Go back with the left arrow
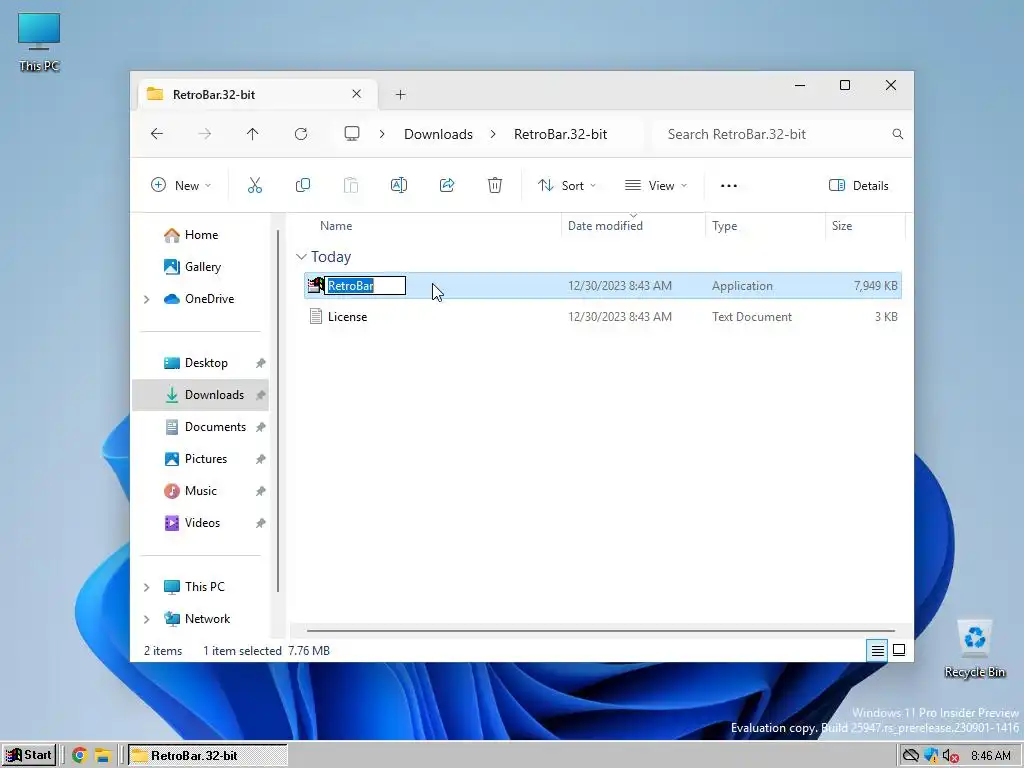 click(157, 134)
